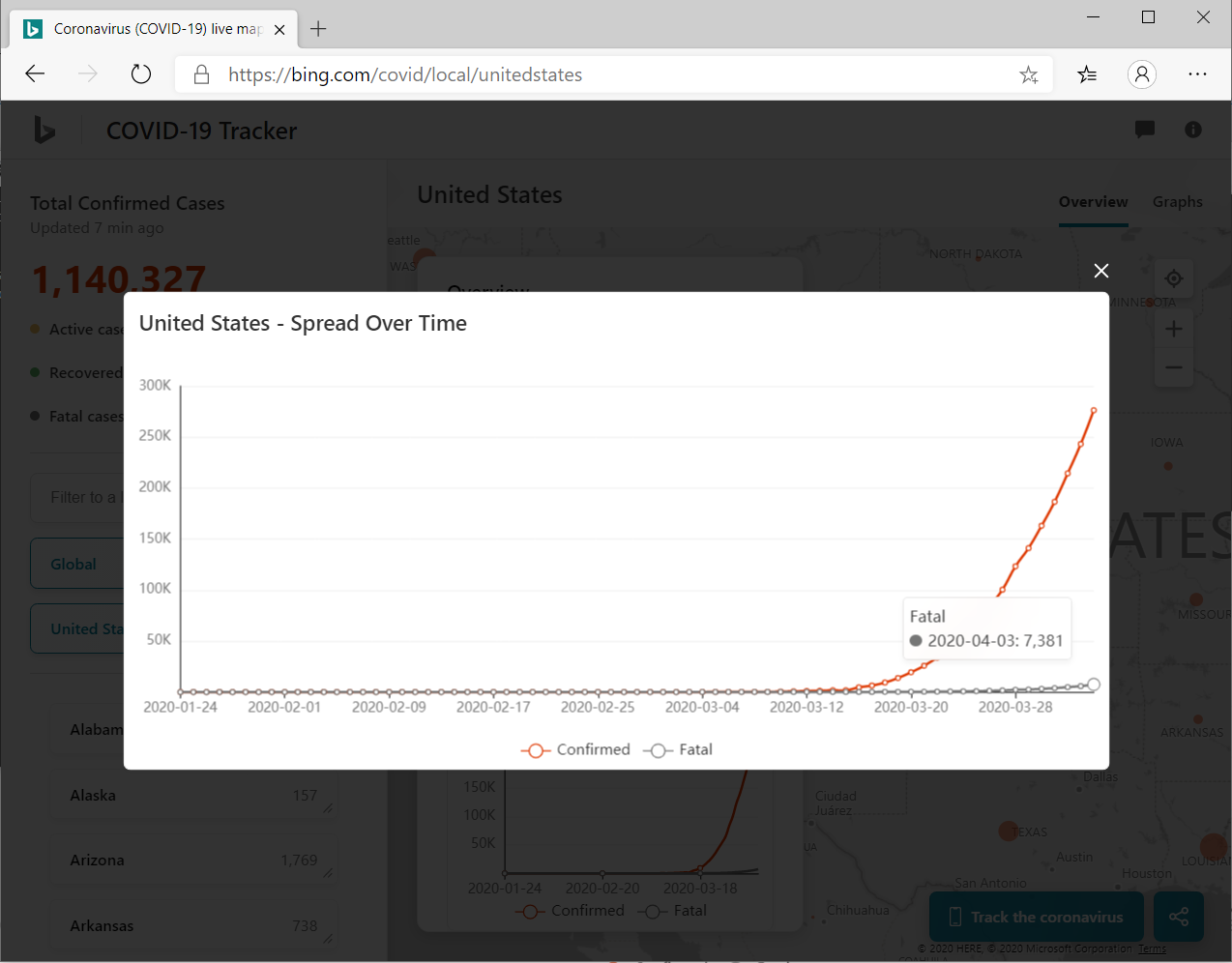Click the "2020-03-12" date axis label
The image size is (1232, 963).
point(807,707)
